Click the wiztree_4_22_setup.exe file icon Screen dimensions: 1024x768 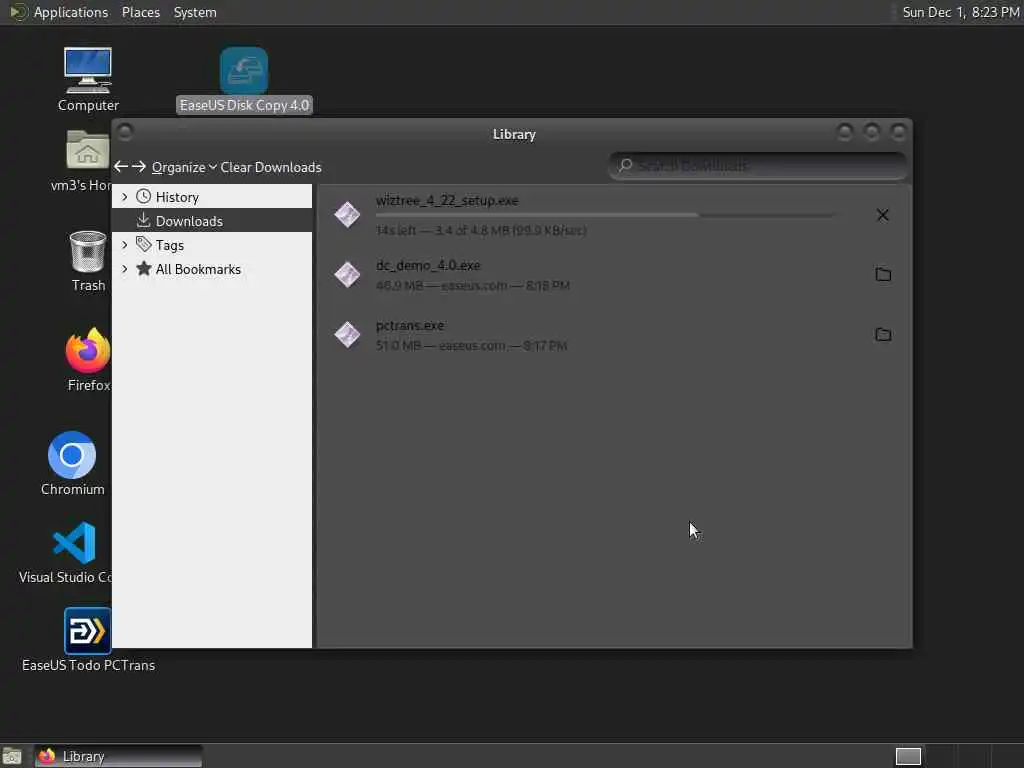pos(347,215)
